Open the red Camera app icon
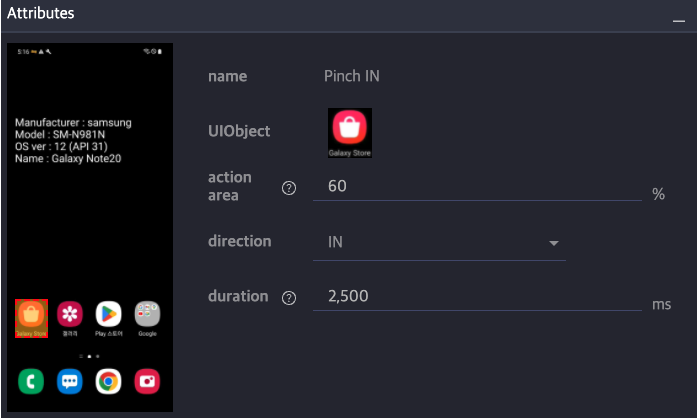The width and height of the screenshot is (697, 420). click(147, 381)
